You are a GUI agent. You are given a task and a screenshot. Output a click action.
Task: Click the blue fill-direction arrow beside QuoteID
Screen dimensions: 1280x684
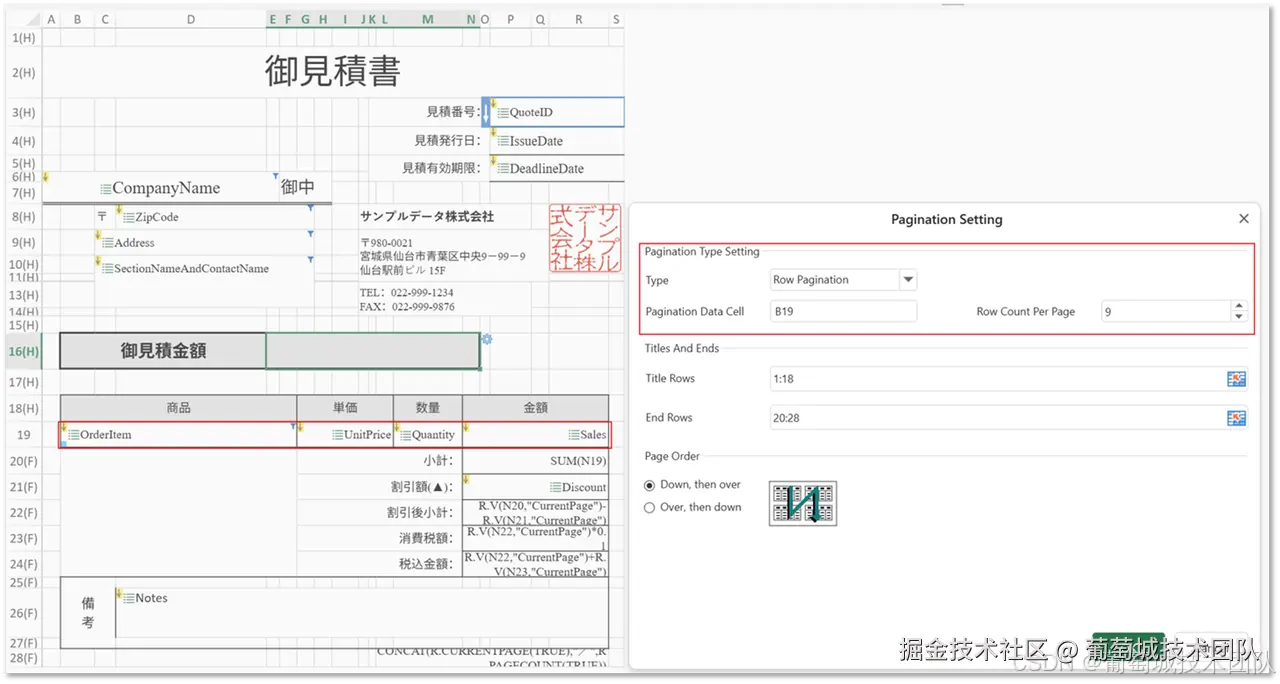point(486,112)
